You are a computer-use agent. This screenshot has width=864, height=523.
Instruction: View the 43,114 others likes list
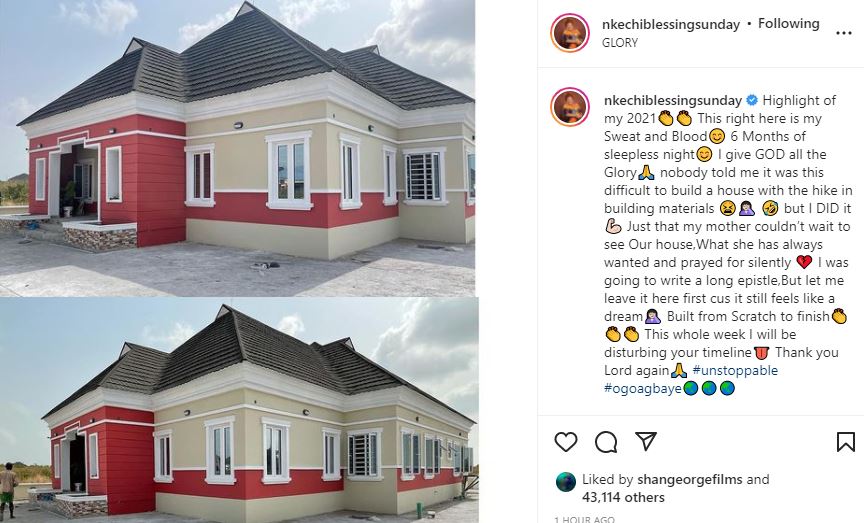pyautogui.click(x=623, y=497)
